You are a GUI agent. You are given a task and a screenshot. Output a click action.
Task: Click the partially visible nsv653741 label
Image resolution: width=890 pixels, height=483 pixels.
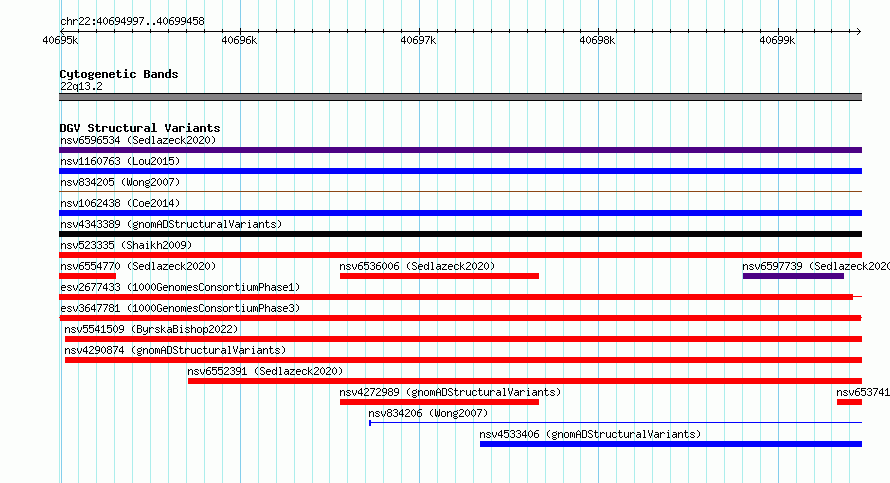tap(863, 392)
